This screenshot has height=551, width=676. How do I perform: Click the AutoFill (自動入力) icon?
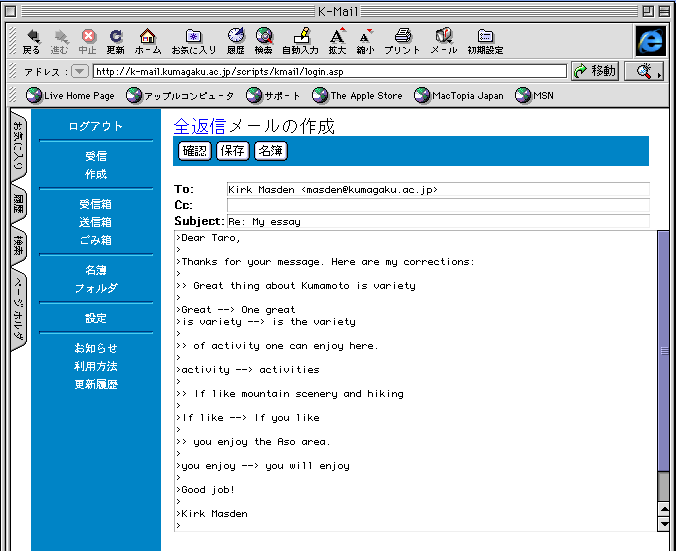tap(300, 41)
